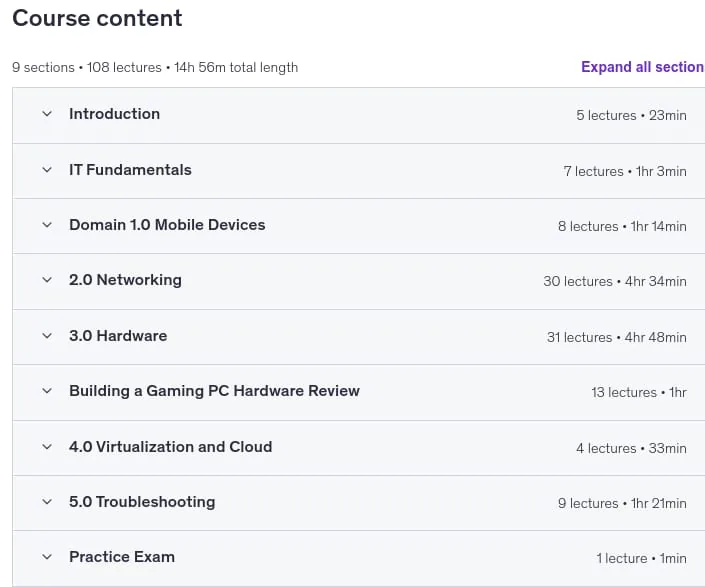Click the Practice Exam section title

122,557
